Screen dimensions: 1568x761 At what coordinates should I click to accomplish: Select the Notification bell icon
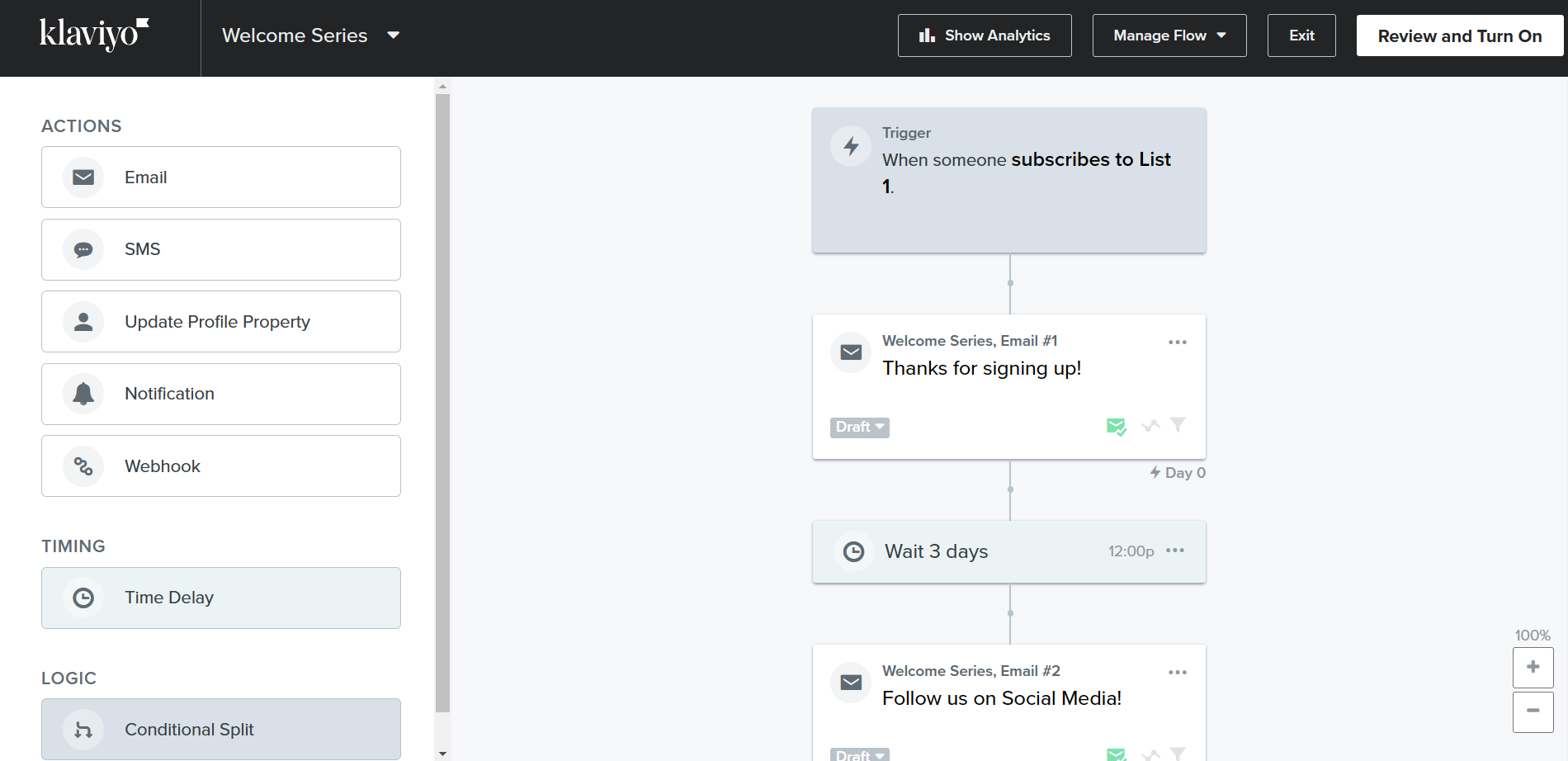[x=83, y=394]
